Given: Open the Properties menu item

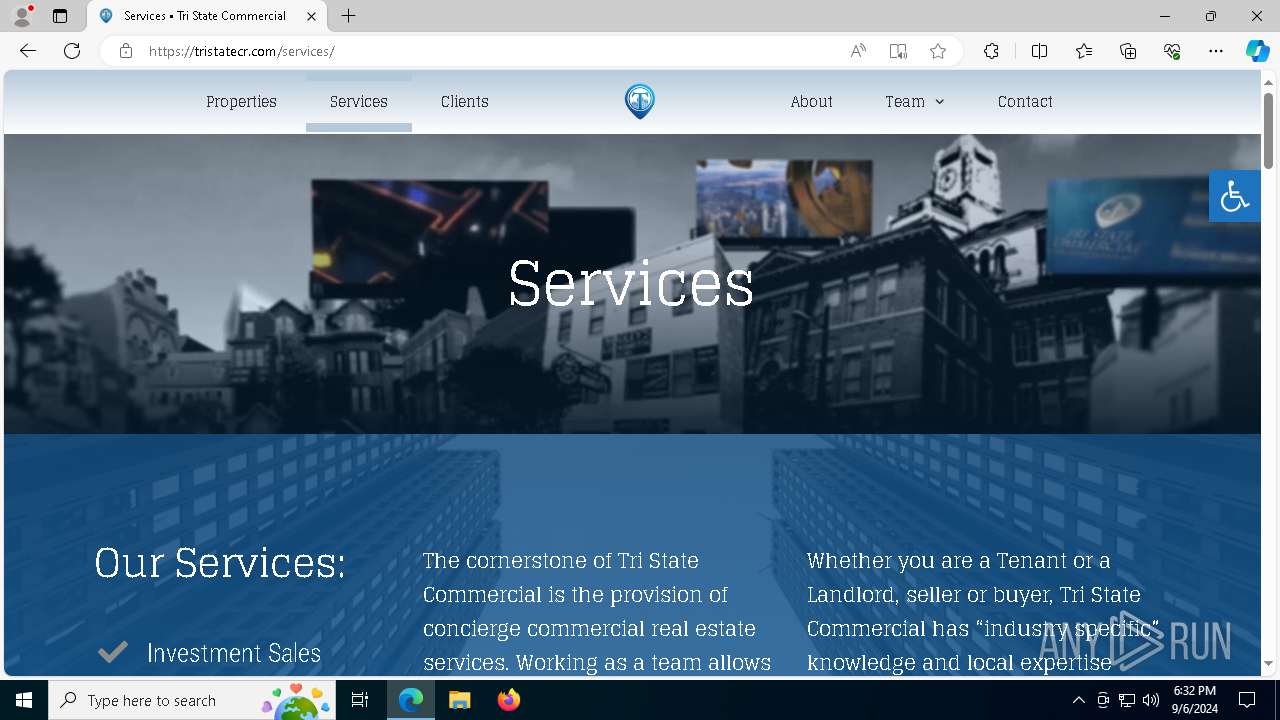Looking at the screenshot, I should 241,102.
